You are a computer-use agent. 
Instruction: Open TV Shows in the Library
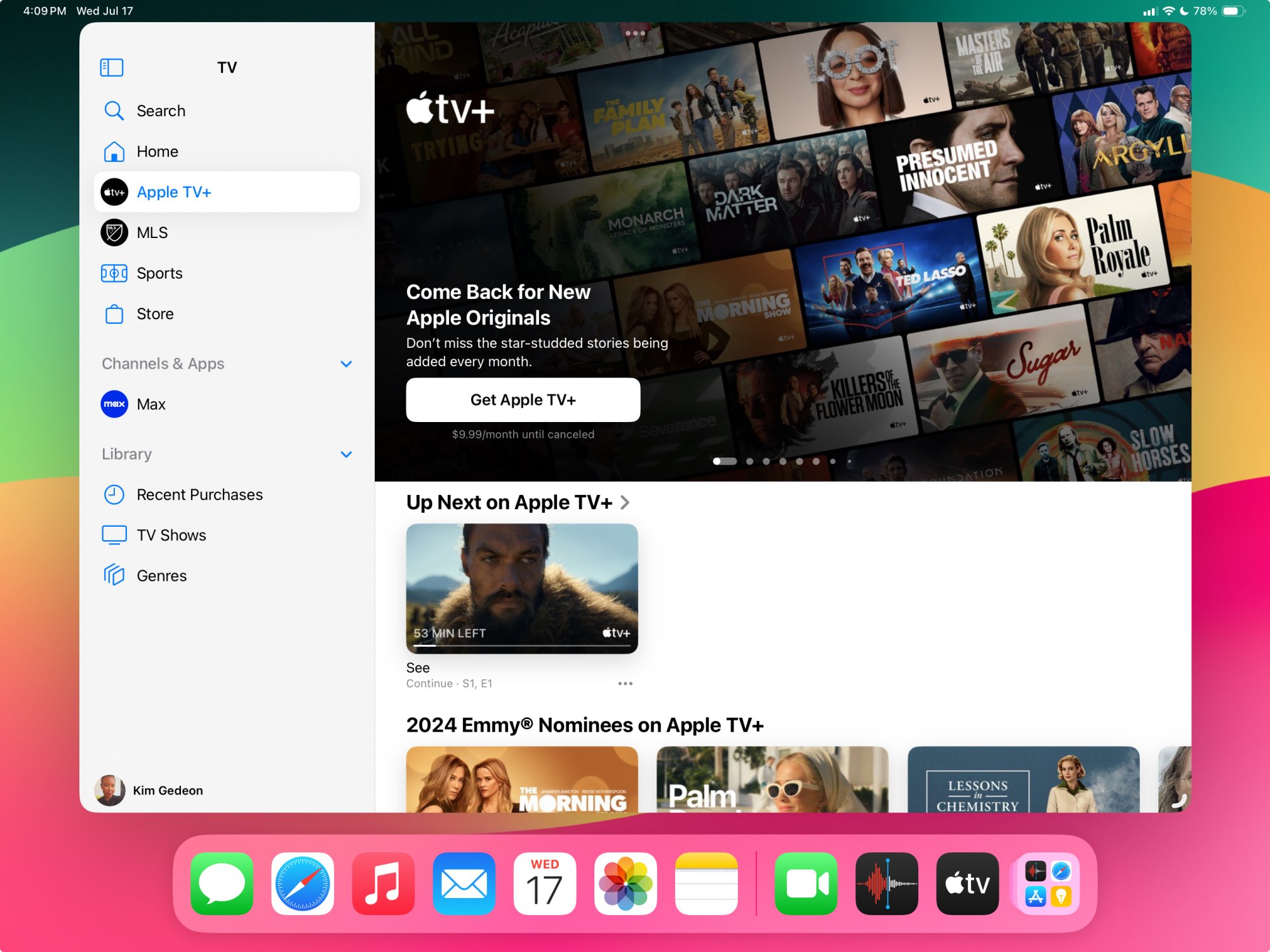pyautogui.click(x=171, y=534)
